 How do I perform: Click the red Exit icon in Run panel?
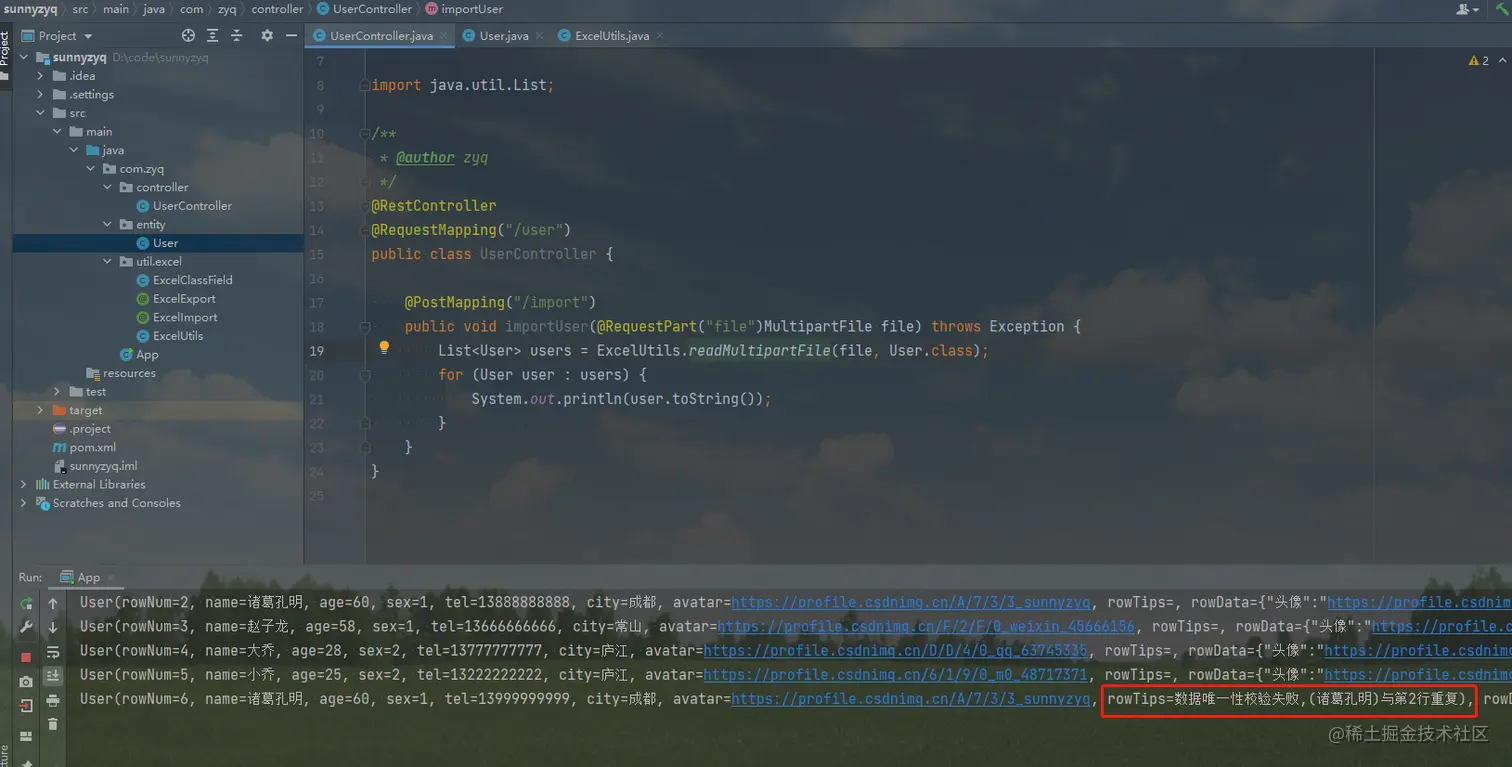coord(26,705)
